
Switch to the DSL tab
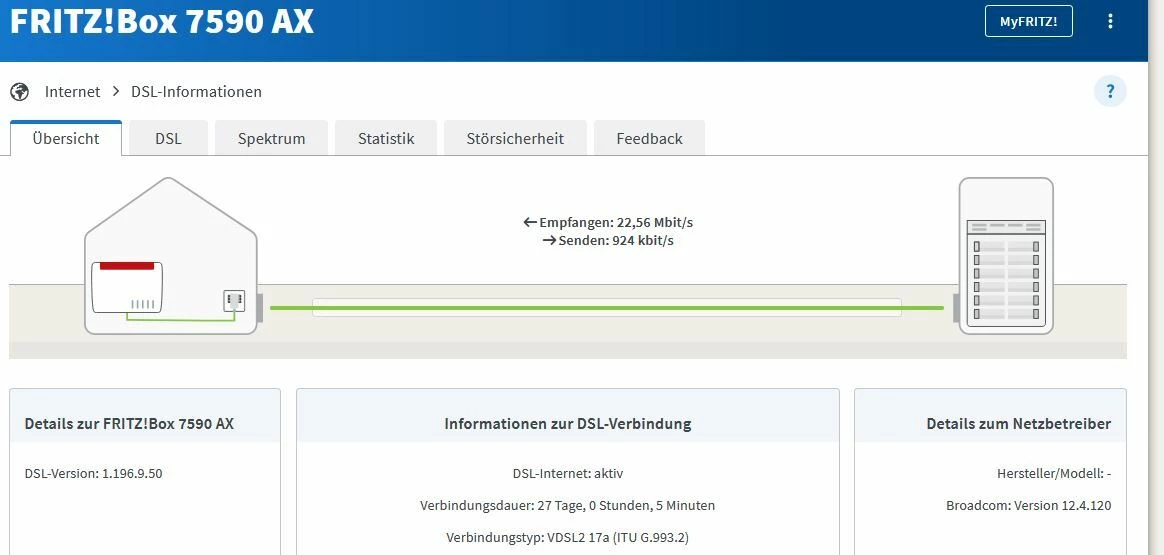[x=169, y=139]
